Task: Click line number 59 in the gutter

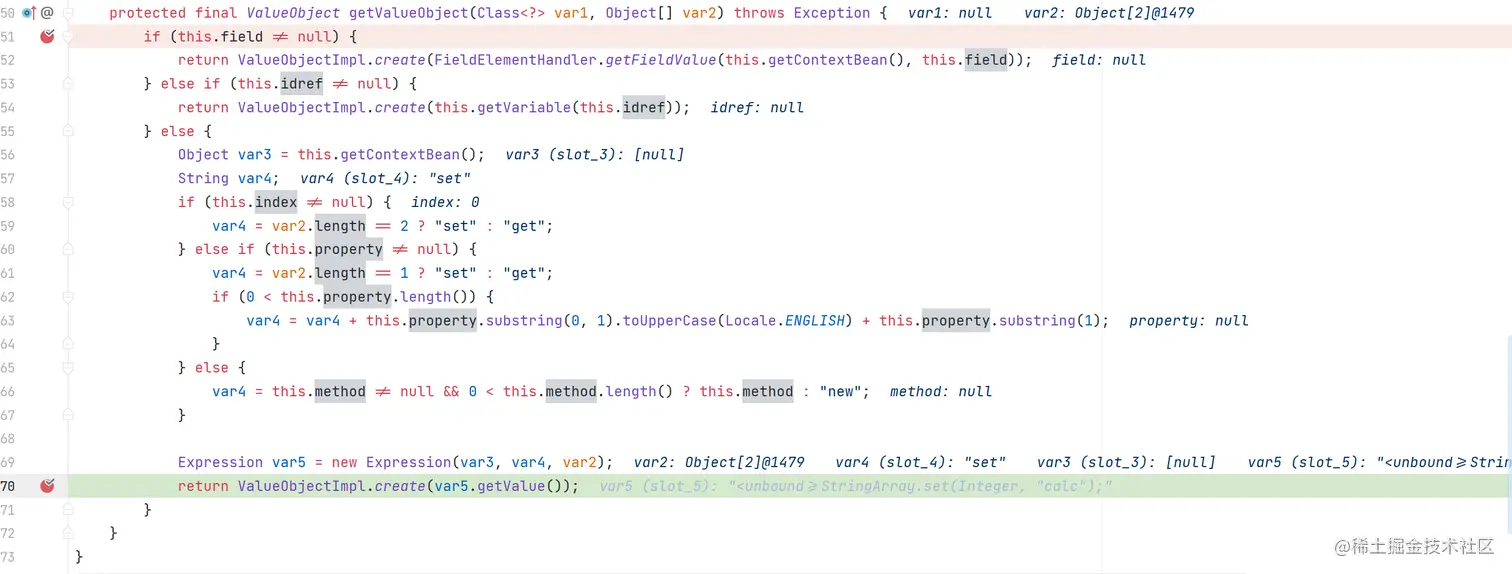Action: pos(8,226)
